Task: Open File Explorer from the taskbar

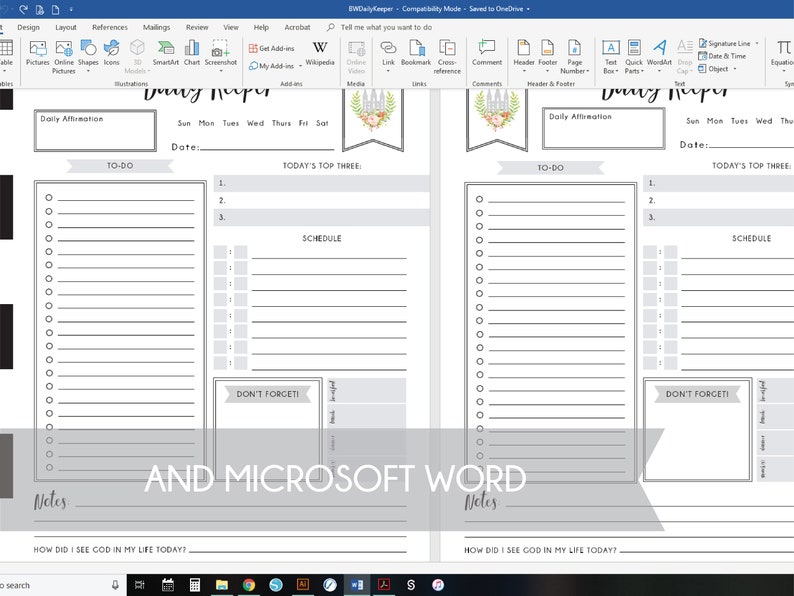Action: point(222,585)
